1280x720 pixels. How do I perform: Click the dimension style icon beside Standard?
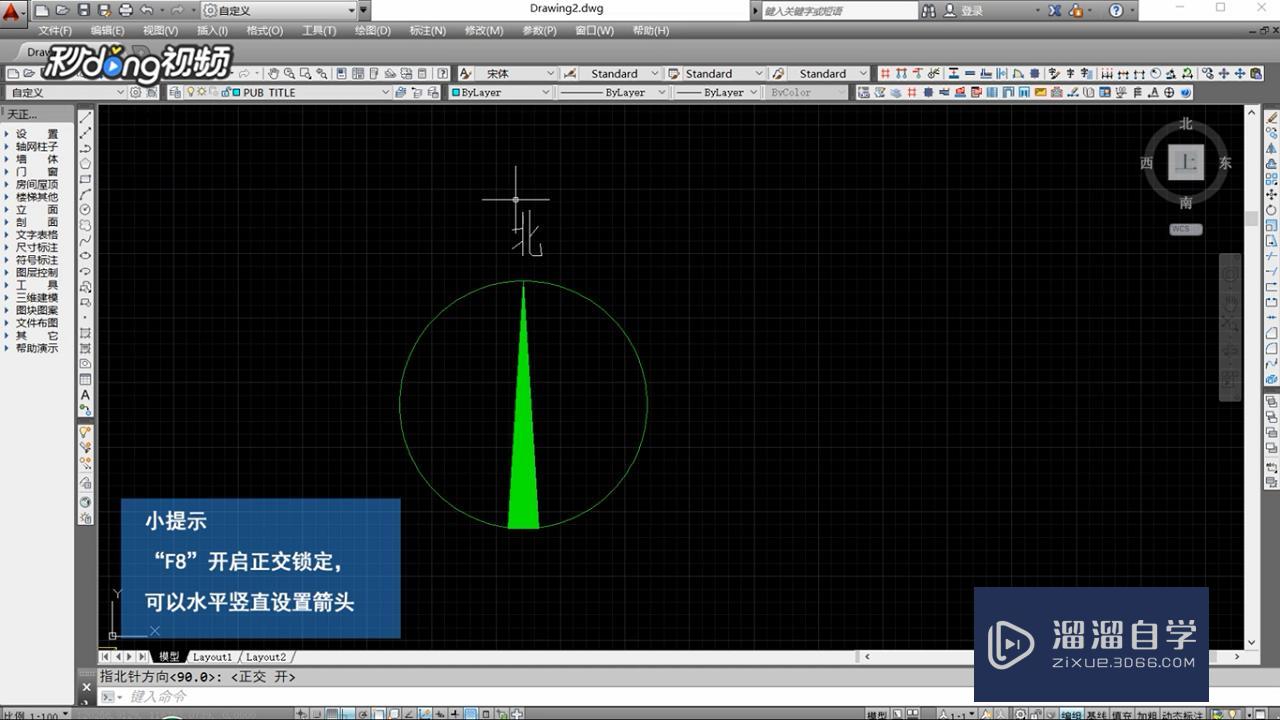pyautogui.click(x=570, y=73)
